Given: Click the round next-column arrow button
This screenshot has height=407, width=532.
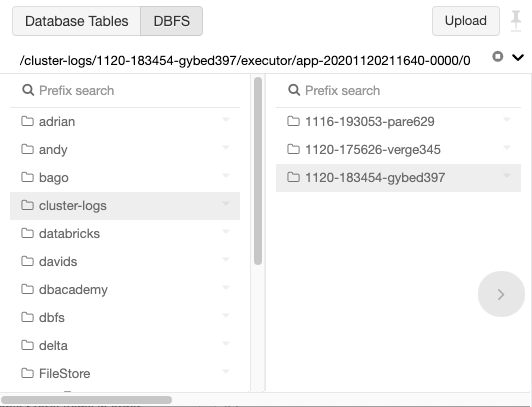Looking at the screenshot, I should click(501, 294).
